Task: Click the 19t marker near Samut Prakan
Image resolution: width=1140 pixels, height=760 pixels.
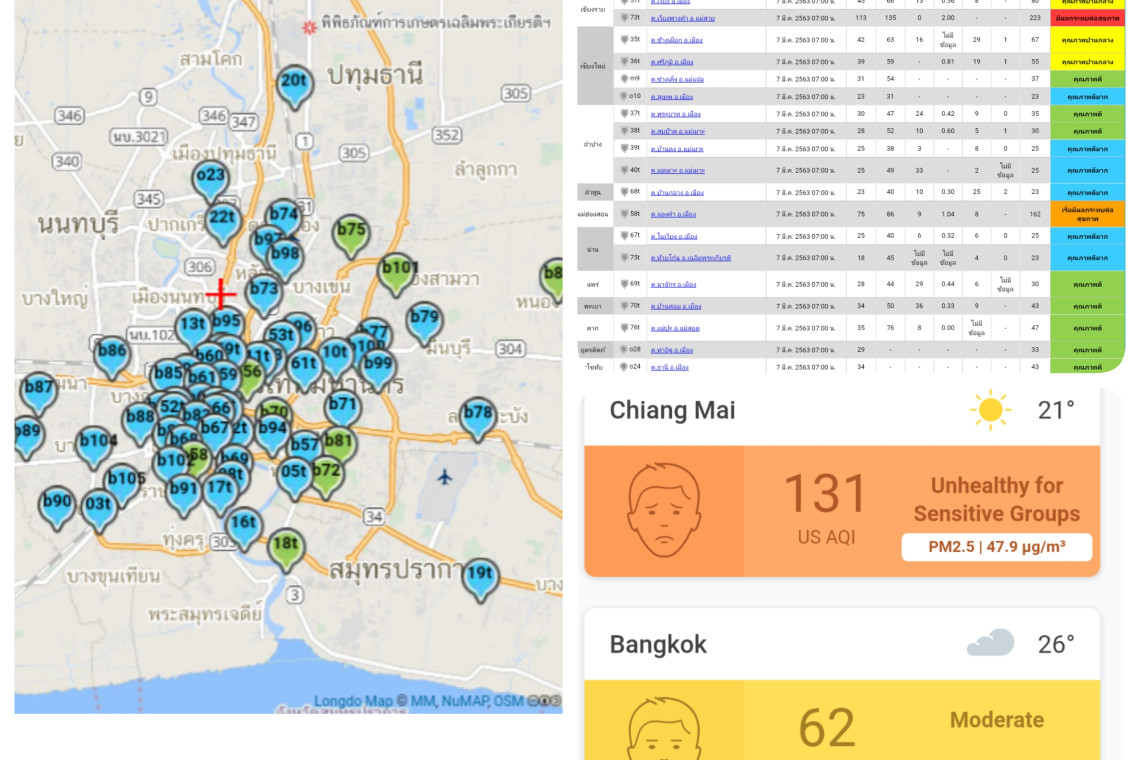Action: pyautogui.click(x=480, y=575)
